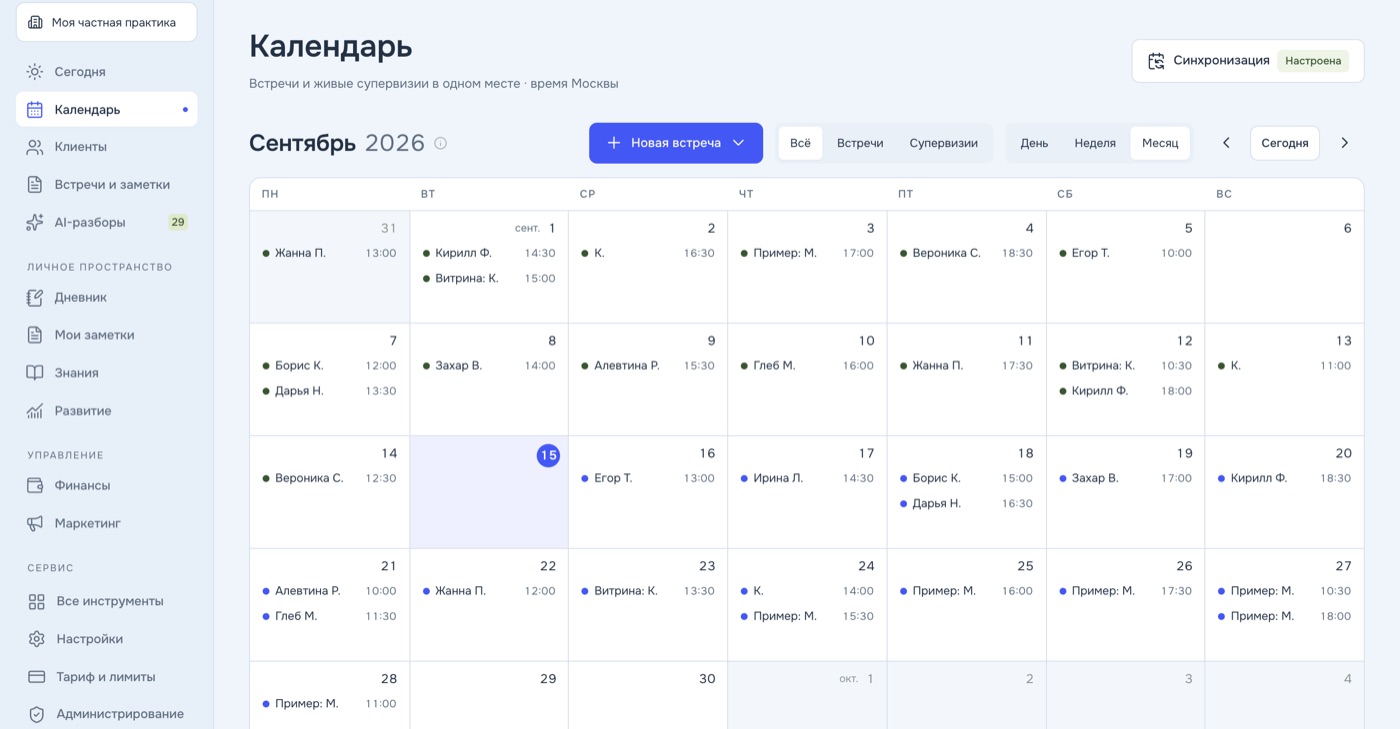
Task: Click the Встречи и заметки document icon
Action: (35, 185)
